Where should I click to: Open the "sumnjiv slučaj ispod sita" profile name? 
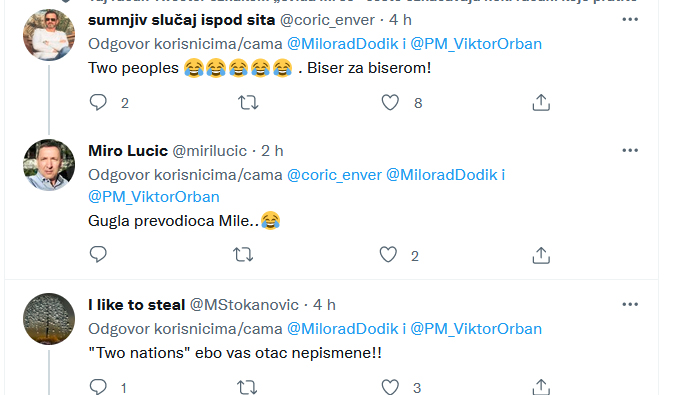(x=181, y=20)
